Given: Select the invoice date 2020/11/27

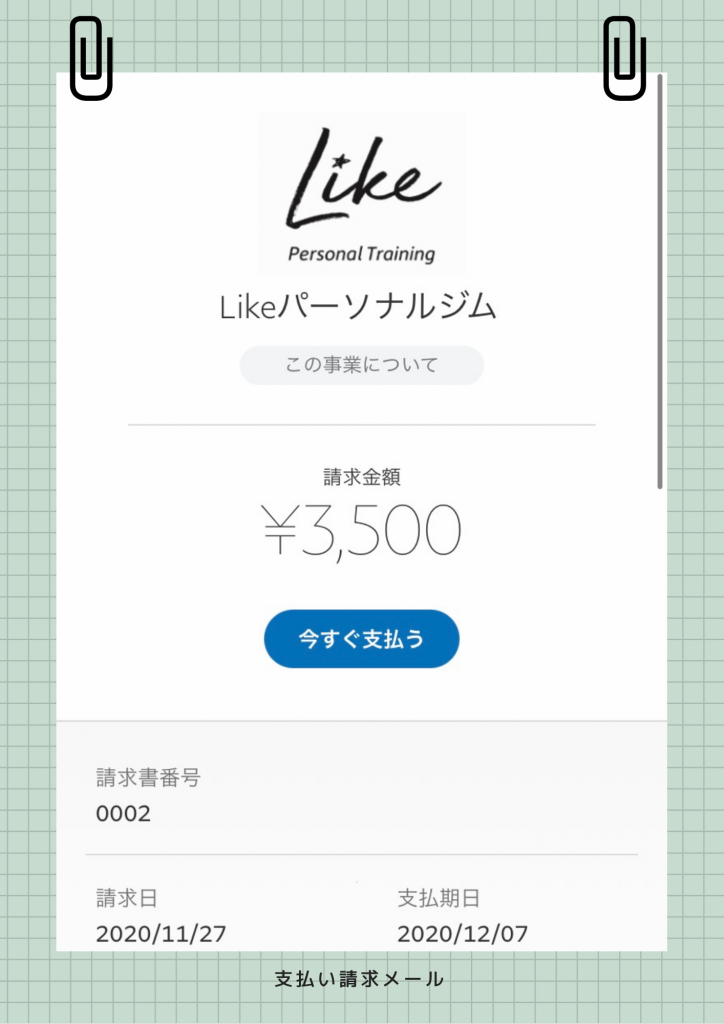Looking at the screenshot, I should [161, 934].
